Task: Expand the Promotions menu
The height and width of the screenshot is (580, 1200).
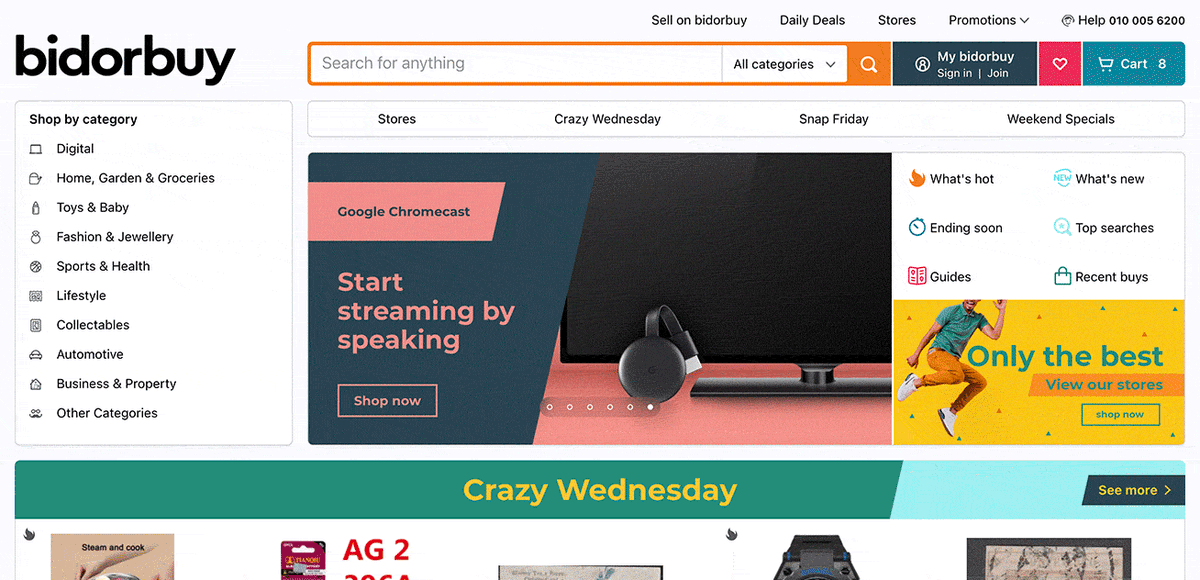Action: click(989, 20)
